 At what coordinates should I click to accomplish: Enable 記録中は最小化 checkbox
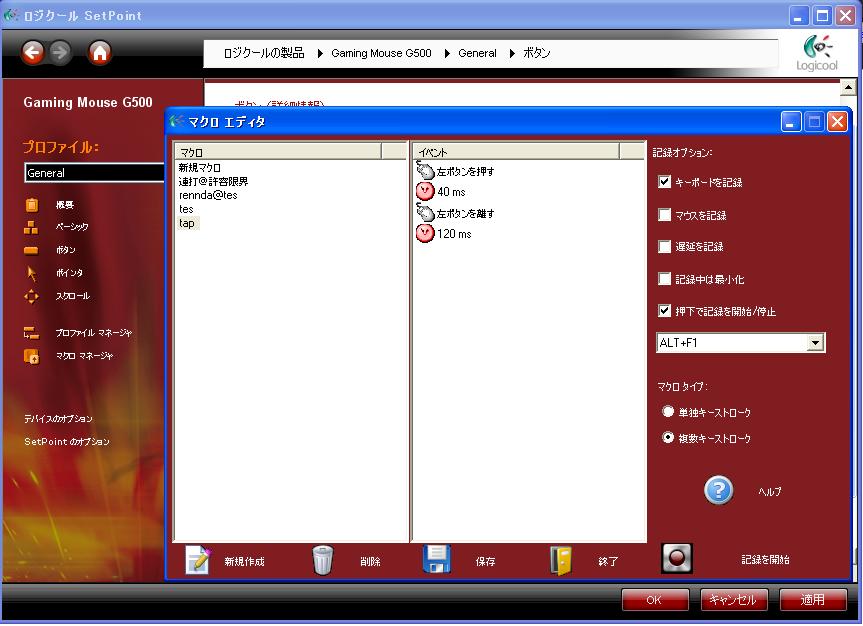pyautogui.click(x=664, y=279)
